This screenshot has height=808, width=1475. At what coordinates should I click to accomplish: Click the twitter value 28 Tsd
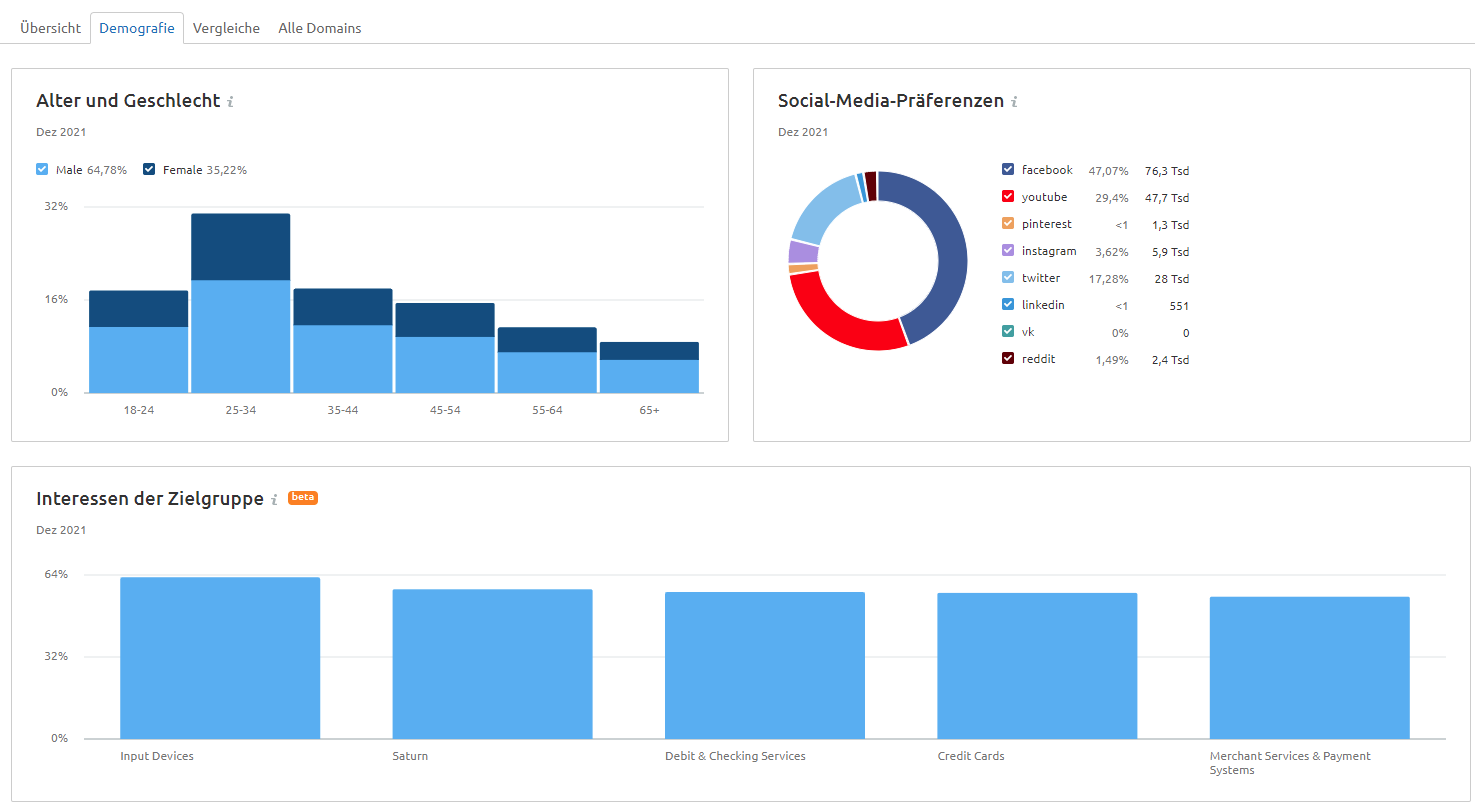point(1171,279)
